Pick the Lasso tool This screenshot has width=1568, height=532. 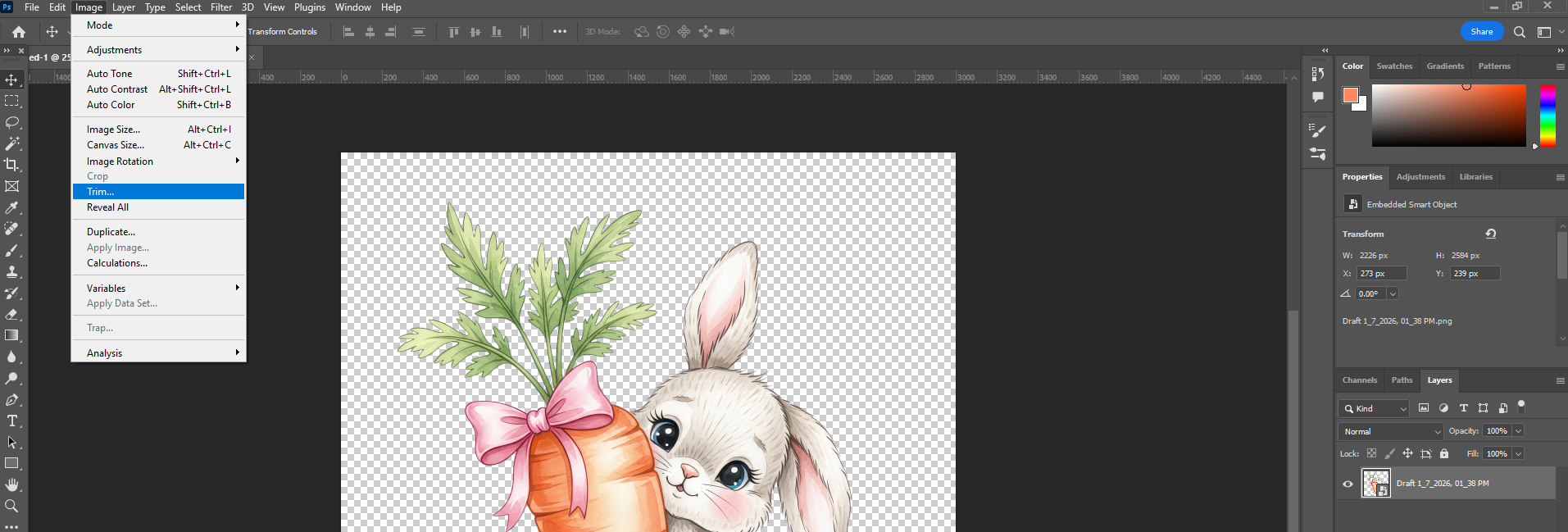(x=12, y=122)
